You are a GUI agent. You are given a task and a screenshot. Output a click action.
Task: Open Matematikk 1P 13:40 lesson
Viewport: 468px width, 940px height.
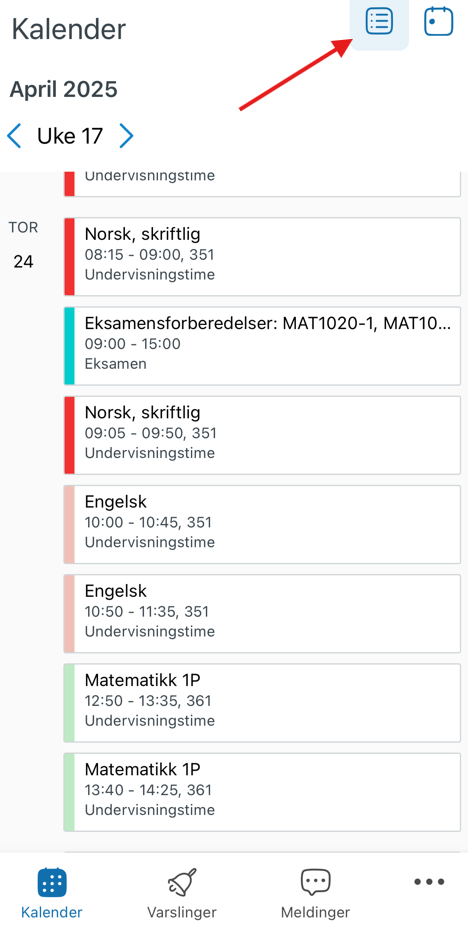[262, 793]
